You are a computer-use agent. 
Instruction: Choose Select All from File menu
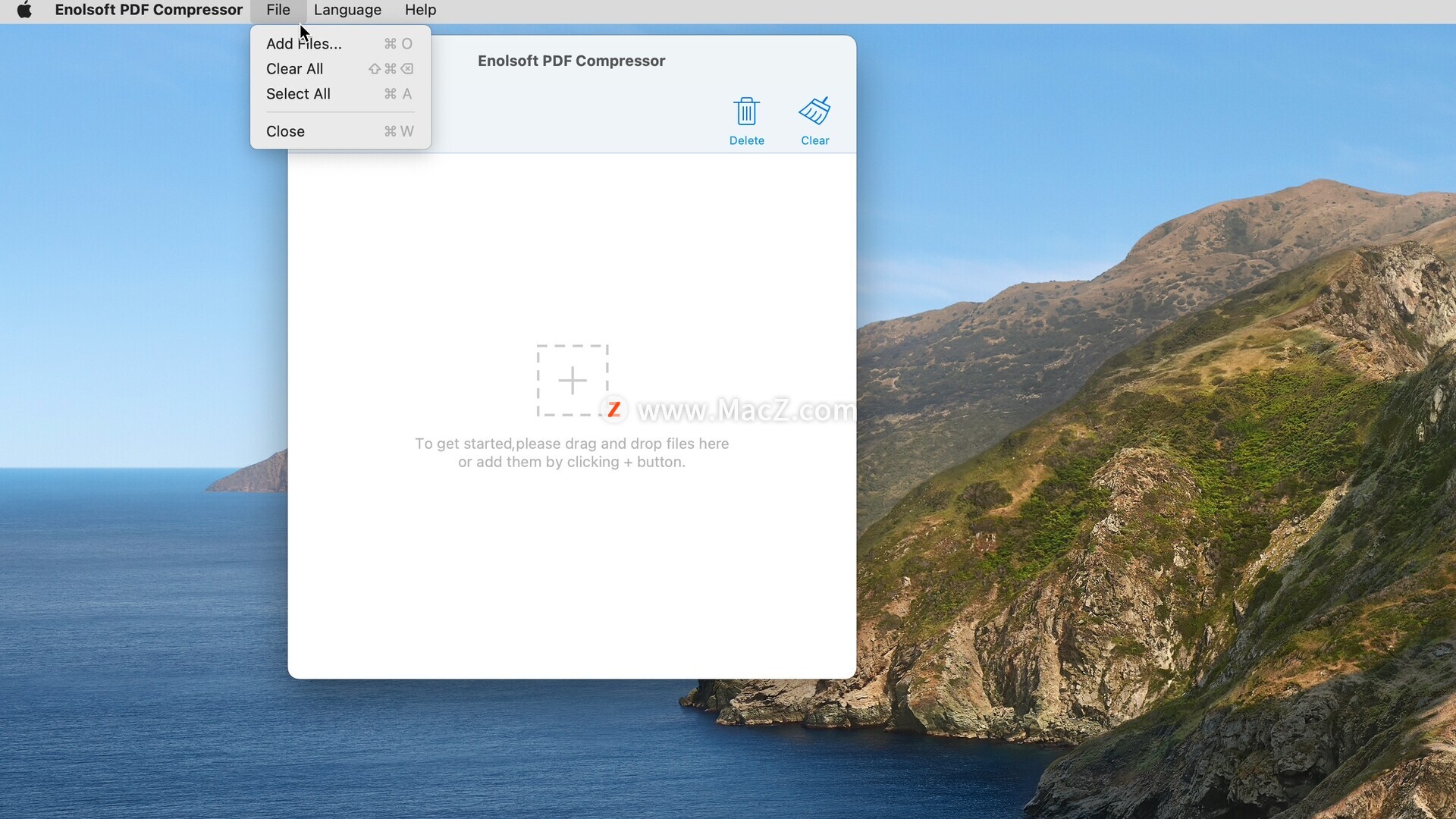tap(340, 94)
